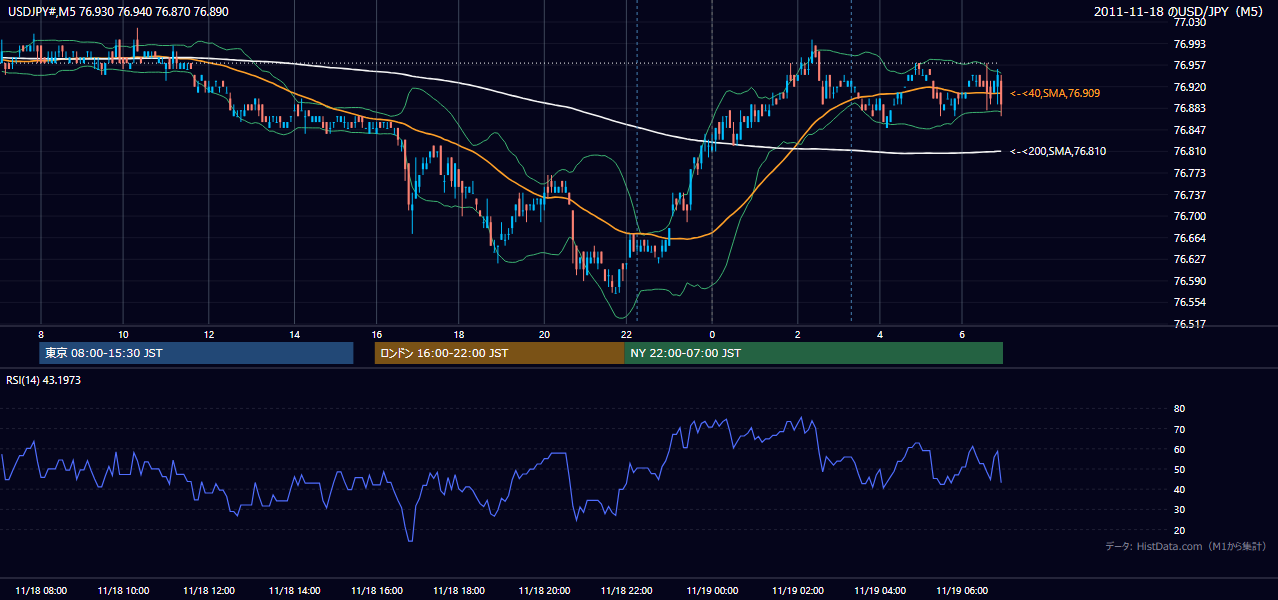Click hour label 16 under price chart

[376, 333]
